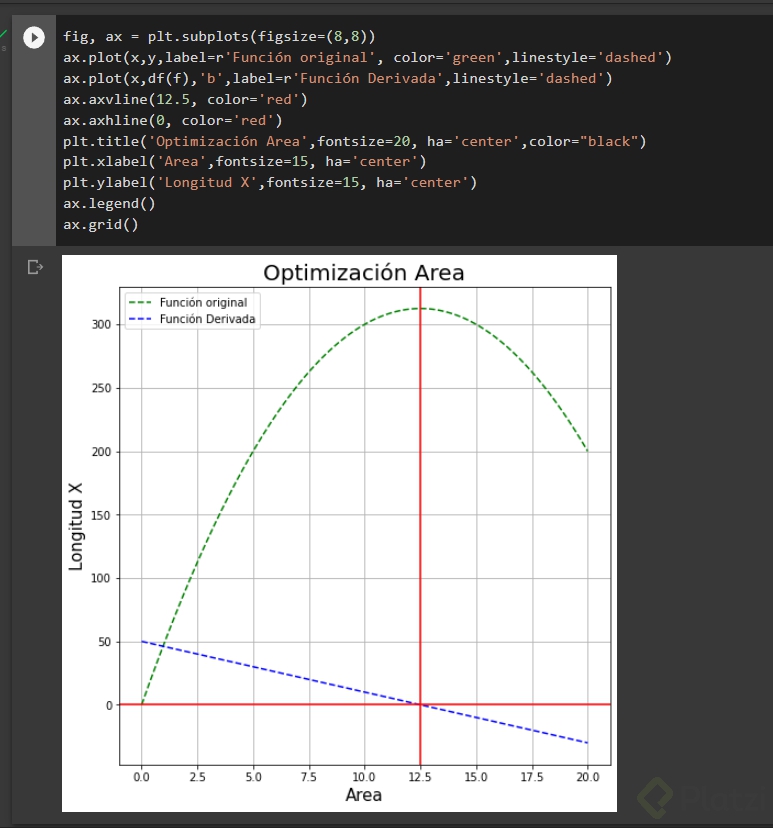Click the y-axis tick label 150
The height and width of the screenshot is (828, 773).
tap(101, 515)
